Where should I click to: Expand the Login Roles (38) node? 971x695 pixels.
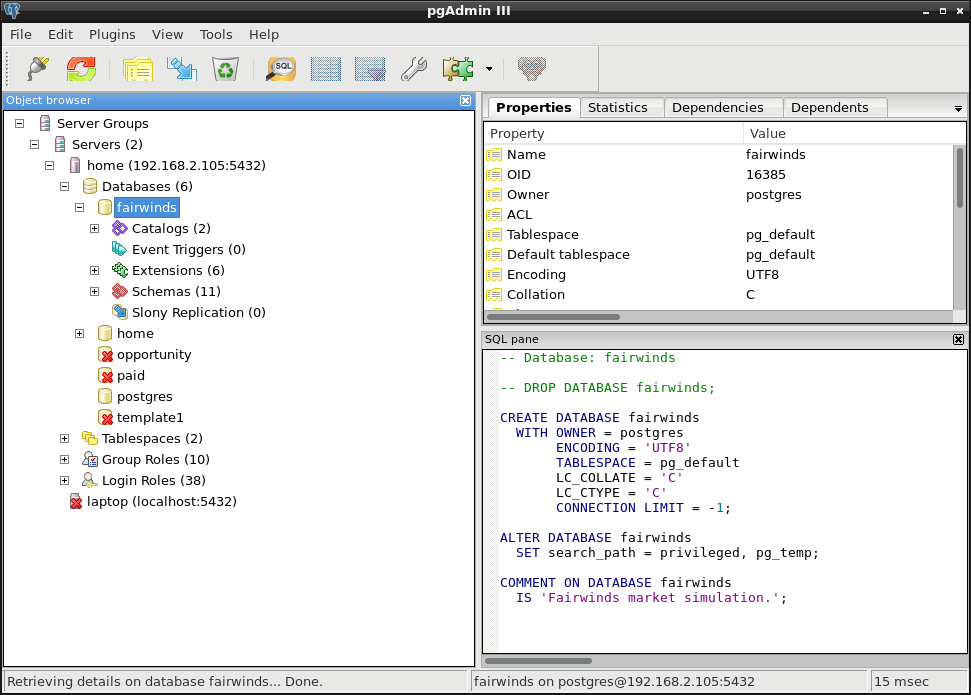point(64,481)
